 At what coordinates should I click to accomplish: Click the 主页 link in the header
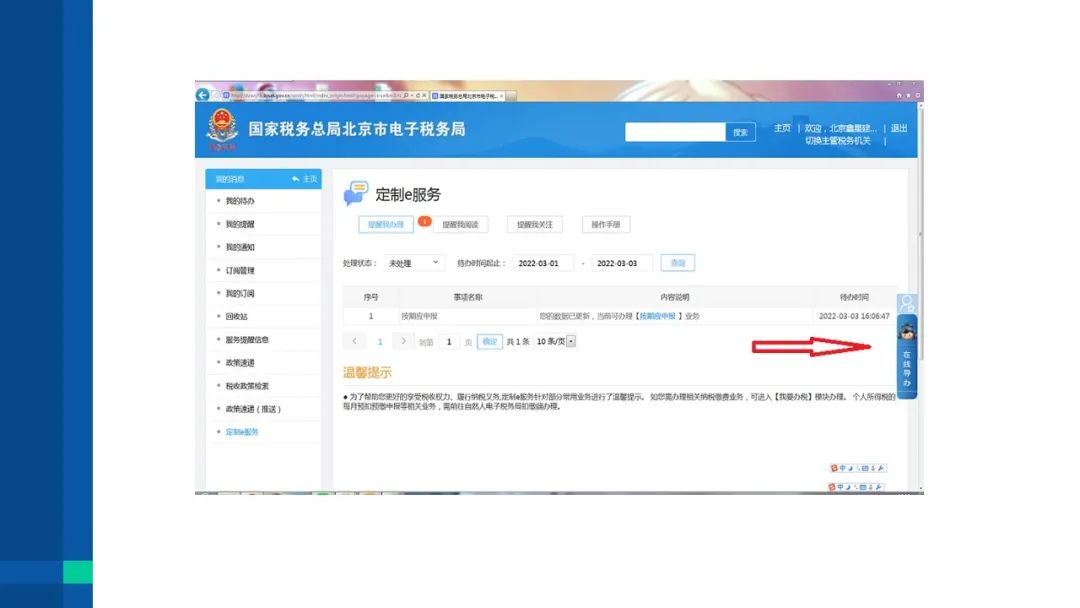782,128
